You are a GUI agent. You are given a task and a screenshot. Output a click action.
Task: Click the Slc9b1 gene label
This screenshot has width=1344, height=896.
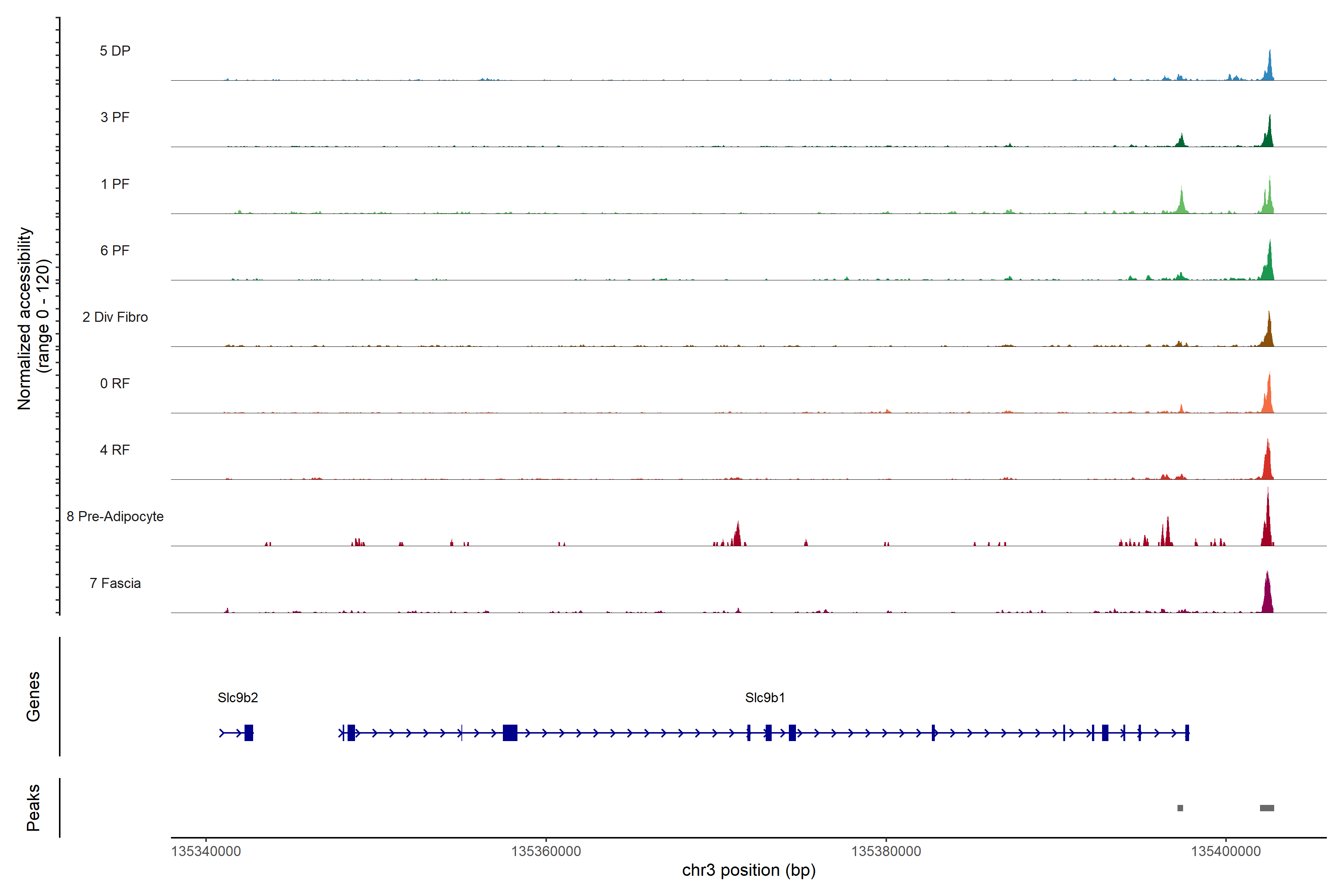(x=765, y=698)
